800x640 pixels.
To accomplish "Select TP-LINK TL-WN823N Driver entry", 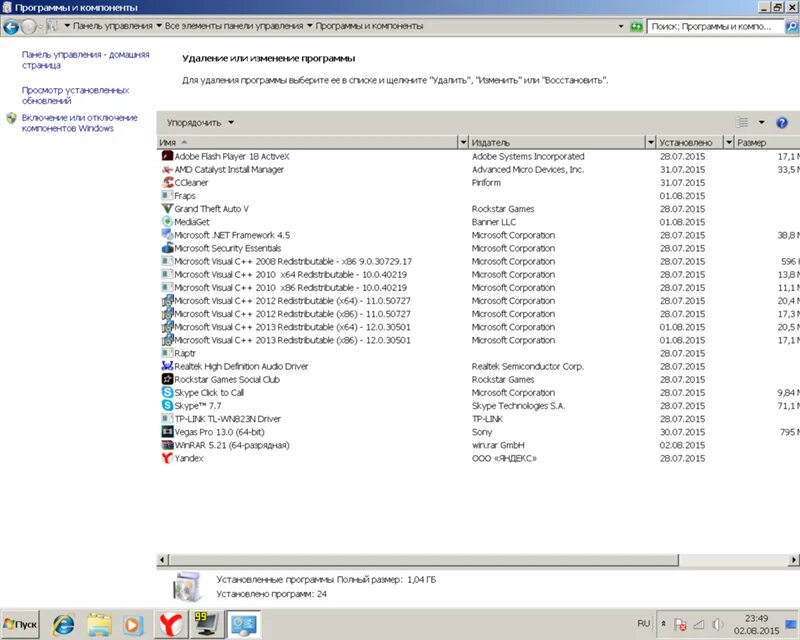I will 478,419.
